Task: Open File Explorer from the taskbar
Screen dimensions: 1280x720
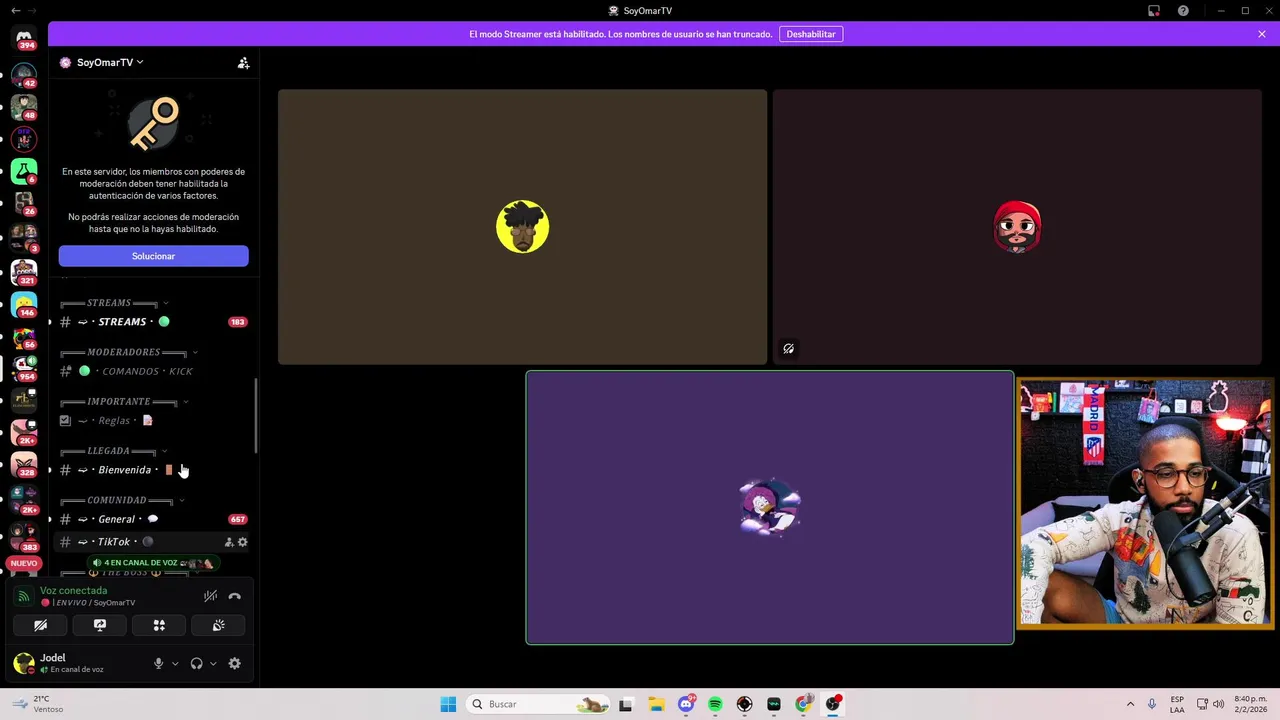Action: [x=656, y=704]
